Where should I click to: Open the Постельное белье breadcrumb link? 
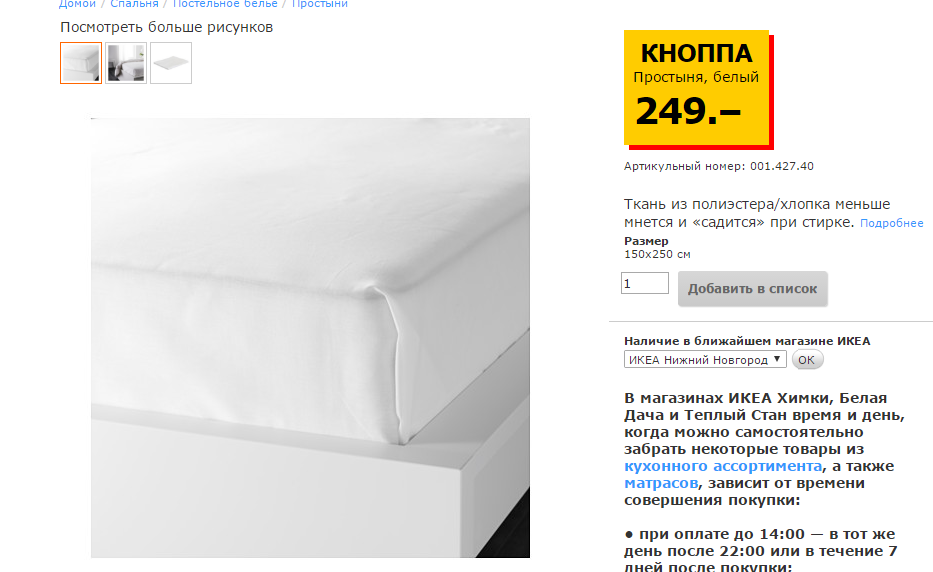click(x=225, y=4)
